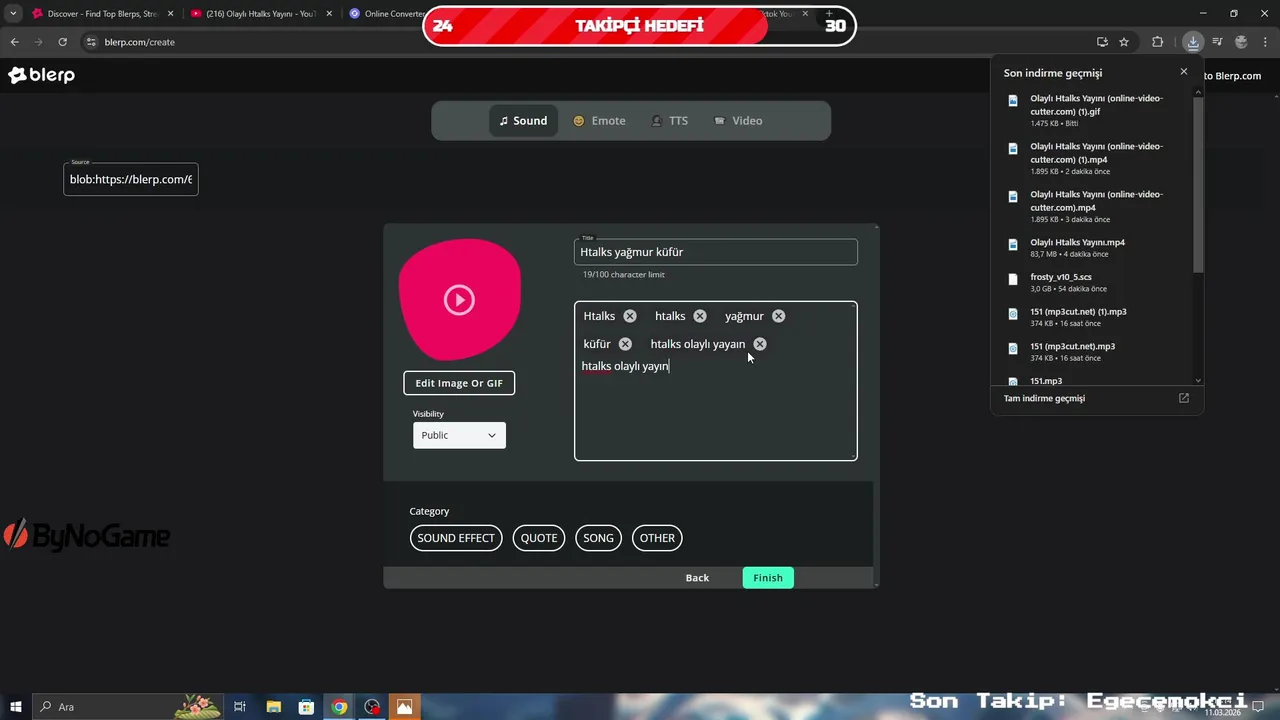The width and height of the screenshot is (1280, 720).
Task: Choose OTHER category
Action: 657,538
